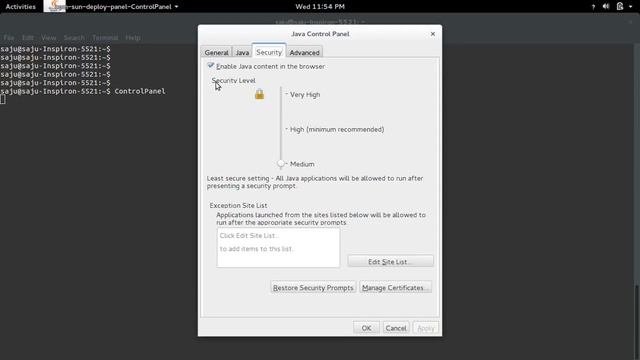Click the Exception Site List heading

pos(238,205)
